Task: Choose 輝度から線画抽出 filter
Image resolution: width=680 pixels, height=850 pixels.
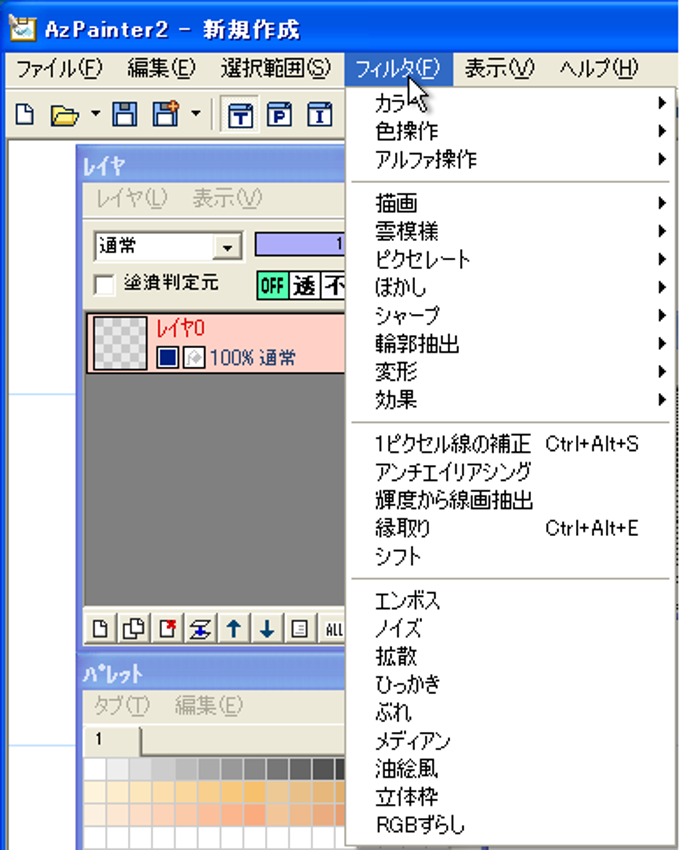Action: (x=510, y=500)
